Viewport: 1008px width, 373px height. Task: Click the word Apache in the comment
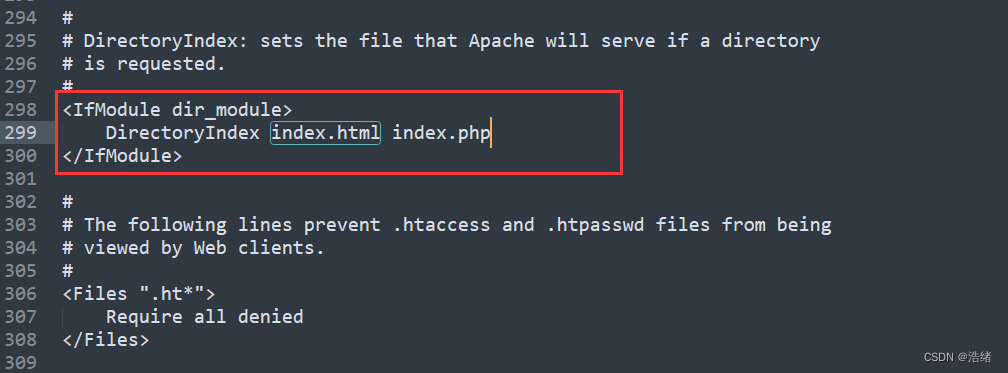coord(501,42)
